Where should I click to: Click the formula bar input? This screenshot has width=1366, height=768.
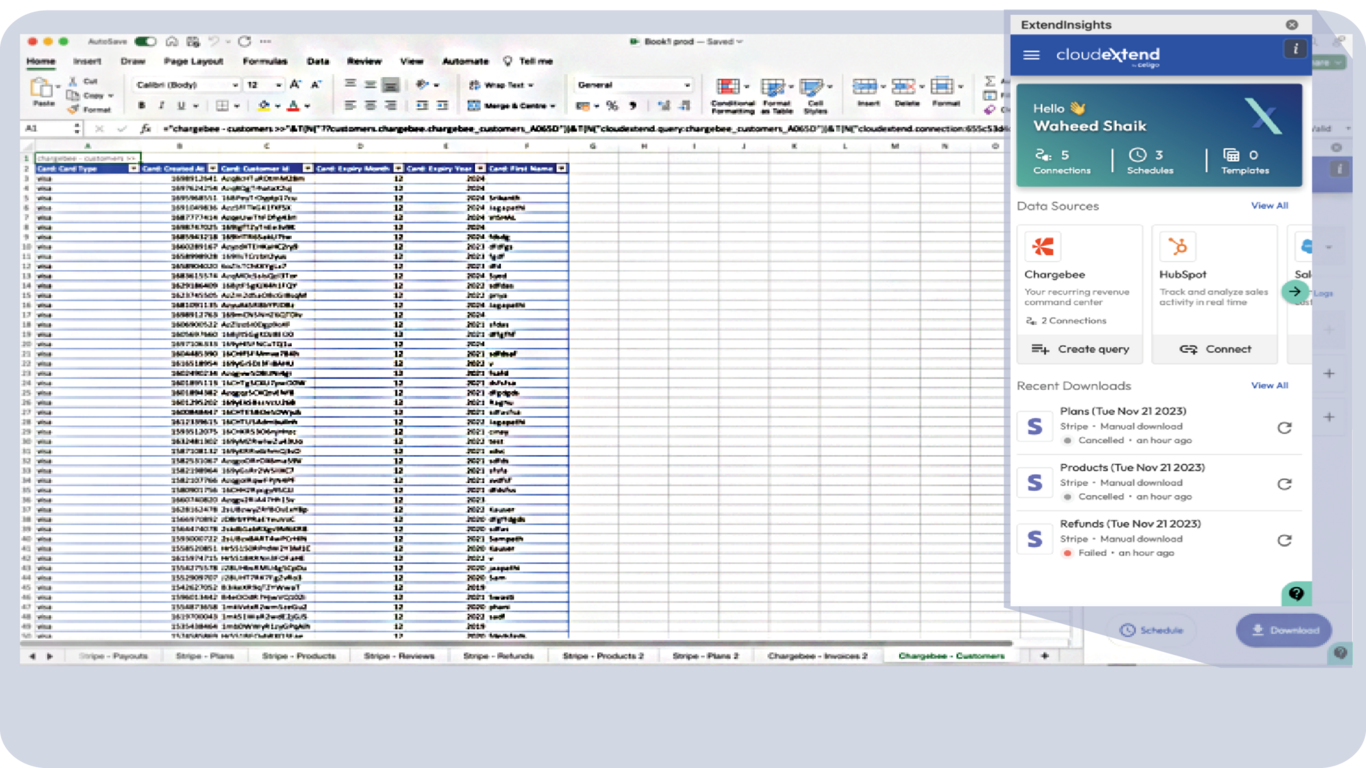pyautogui.click(x=588, y=129)
